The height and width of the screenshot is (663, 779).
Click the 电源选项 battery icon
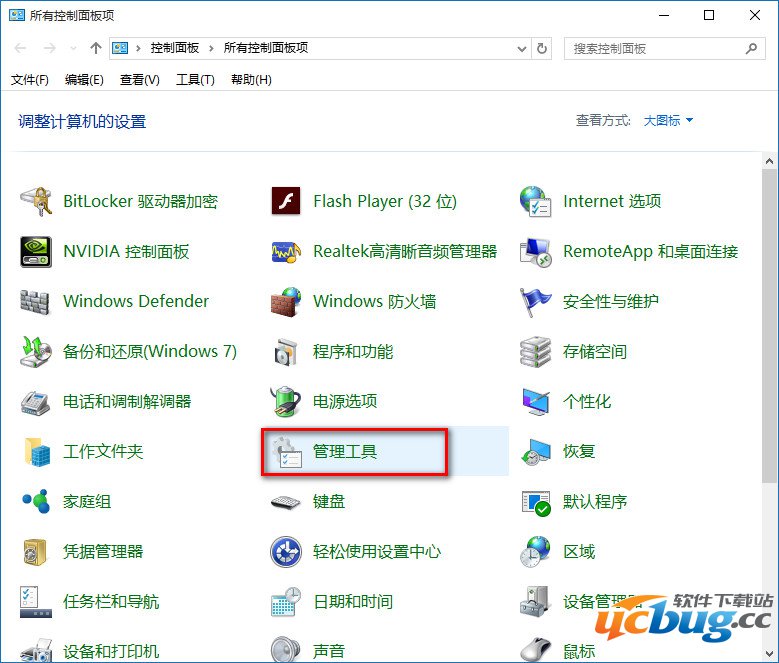click(x=286, y=401)
